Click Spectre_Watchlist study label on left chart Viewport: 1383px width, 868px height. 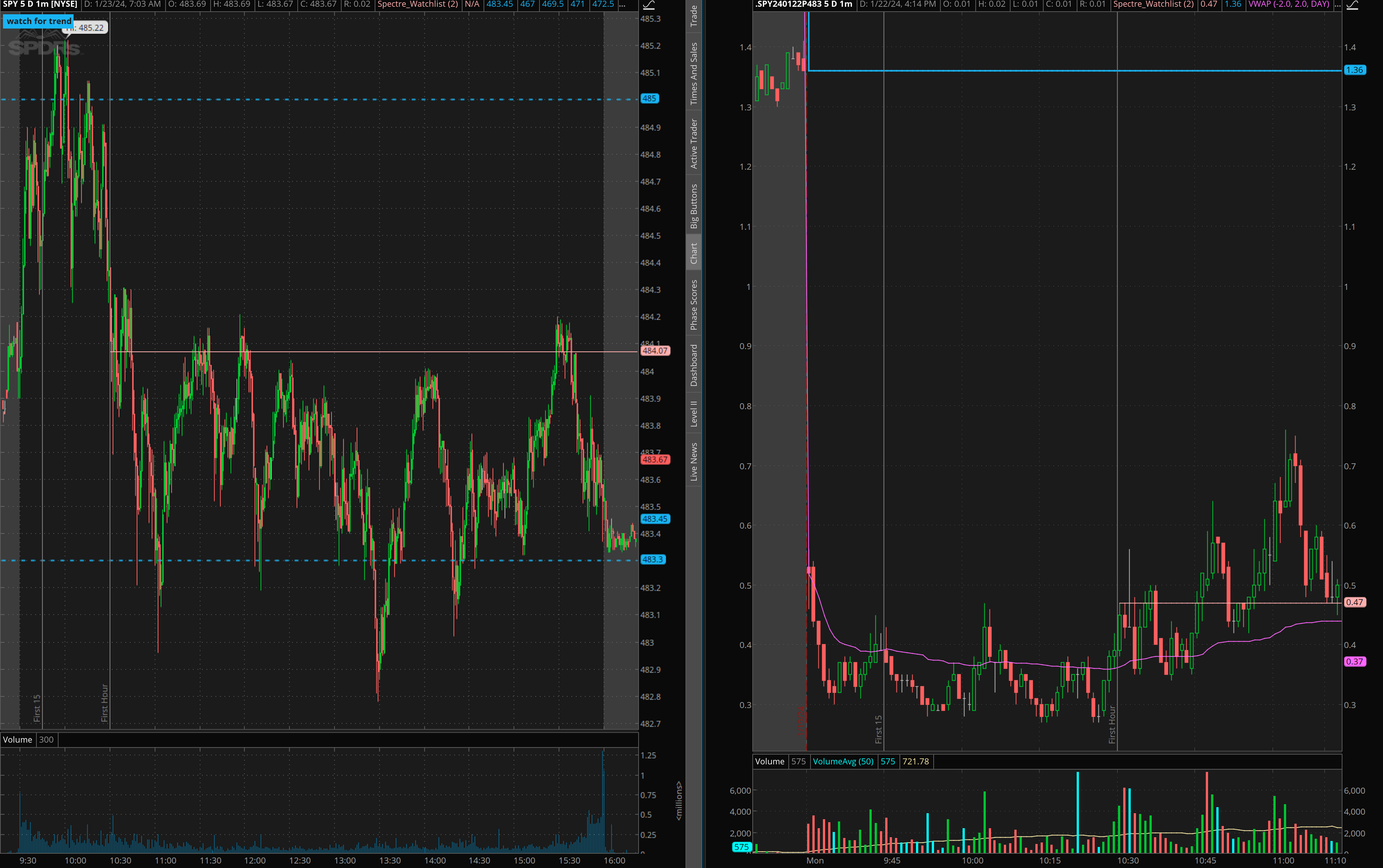click(x=417, y=5)
